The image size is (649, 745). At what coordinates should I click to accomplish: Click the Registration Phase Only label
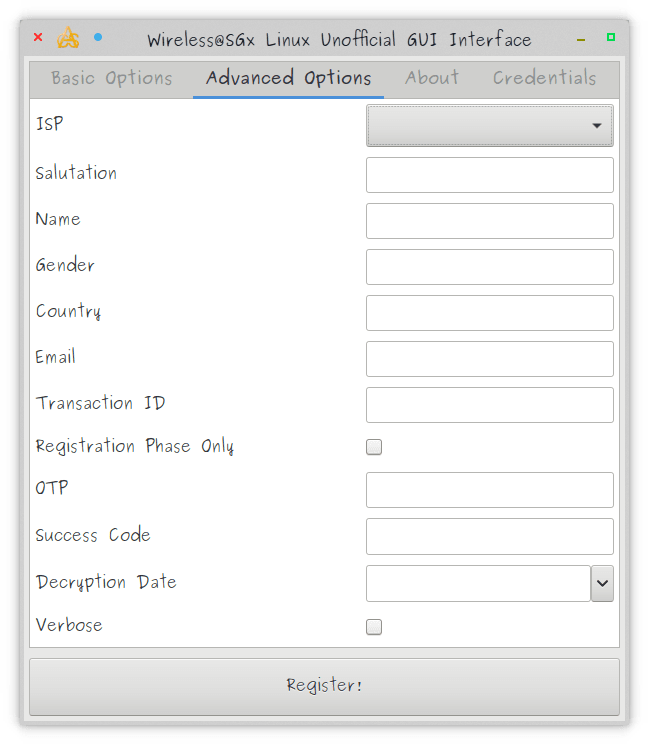point(134,447)
